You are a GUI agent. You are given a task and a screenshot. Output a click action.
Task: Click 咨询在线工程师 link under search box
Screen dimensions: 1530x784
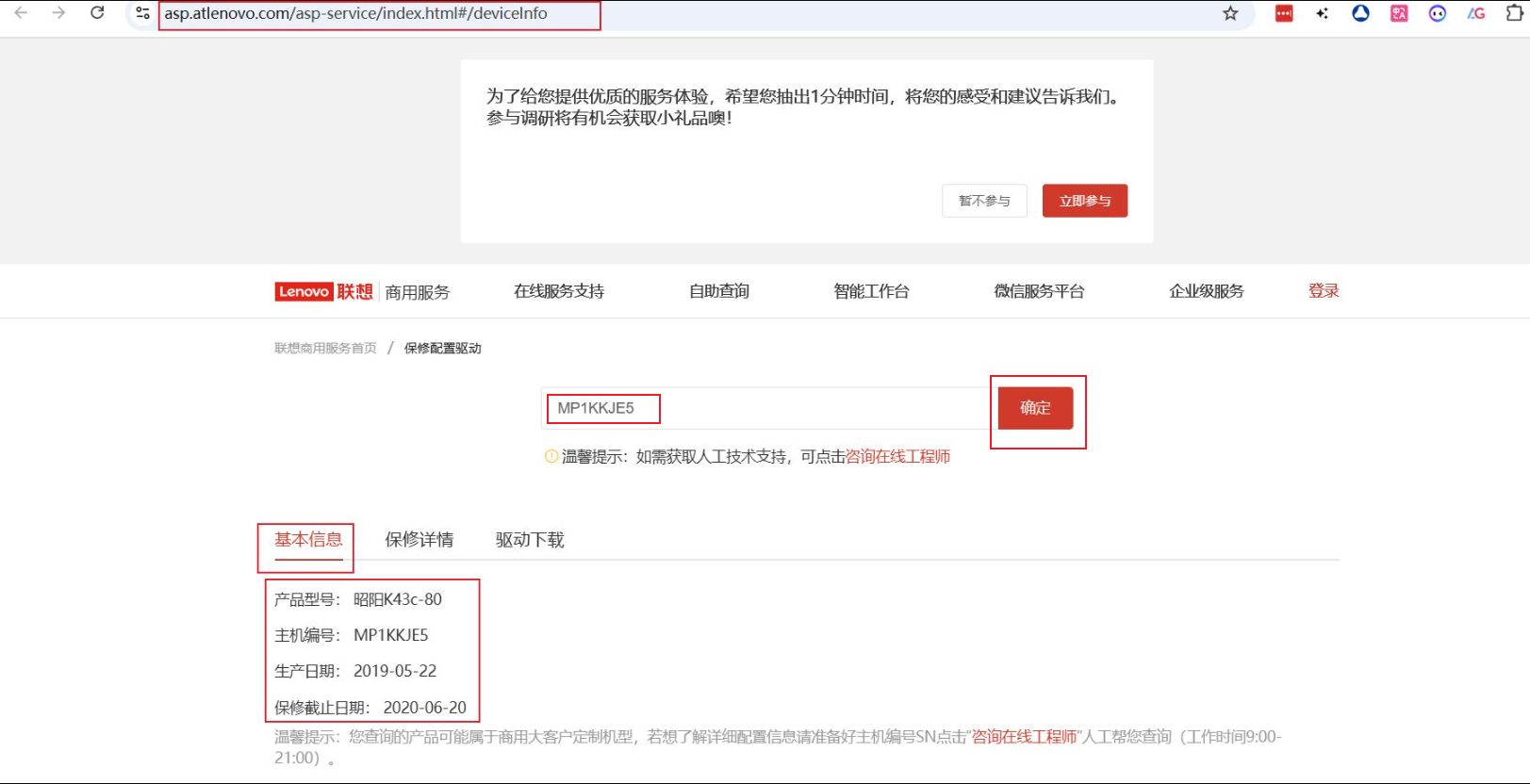click(x=897, y=456)
